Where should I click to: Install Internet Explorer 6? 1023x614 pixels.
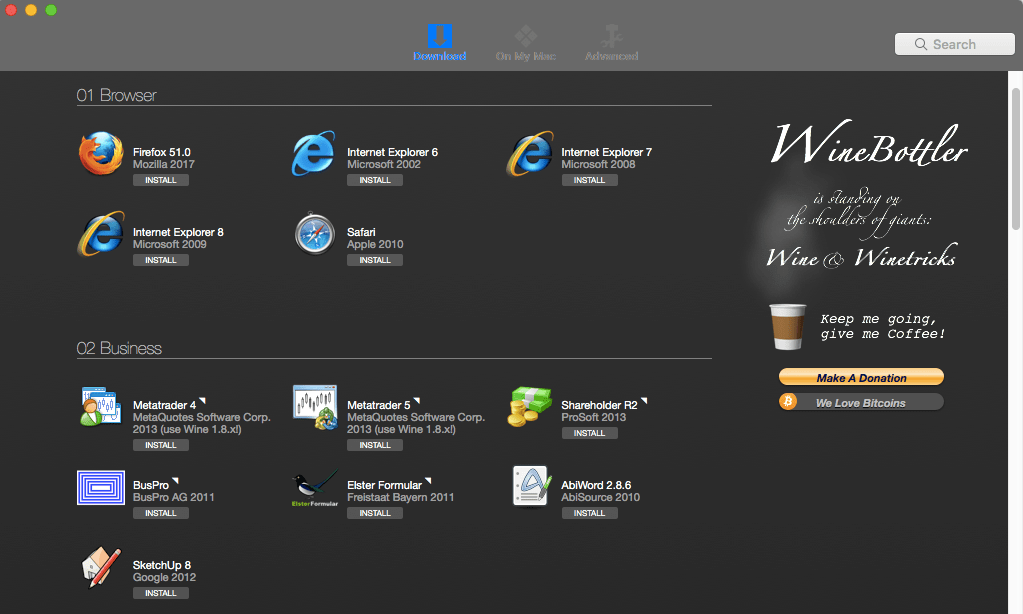click(x=374, y=180)
